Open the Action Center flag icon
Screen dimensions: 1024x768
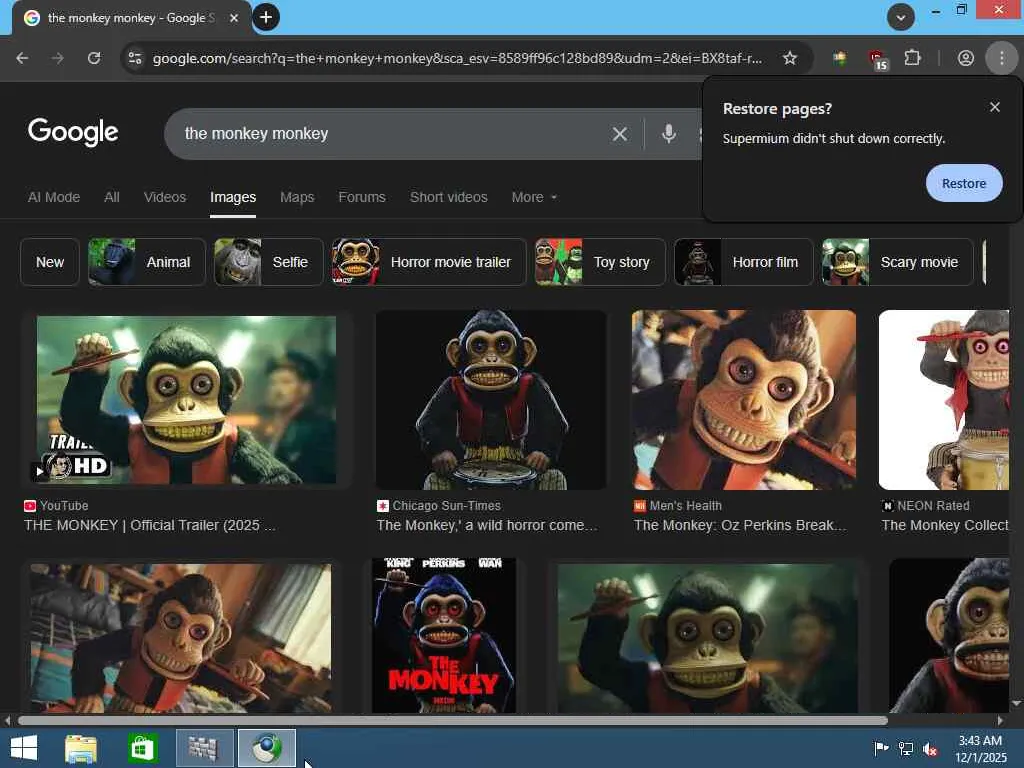coord(881,749)
